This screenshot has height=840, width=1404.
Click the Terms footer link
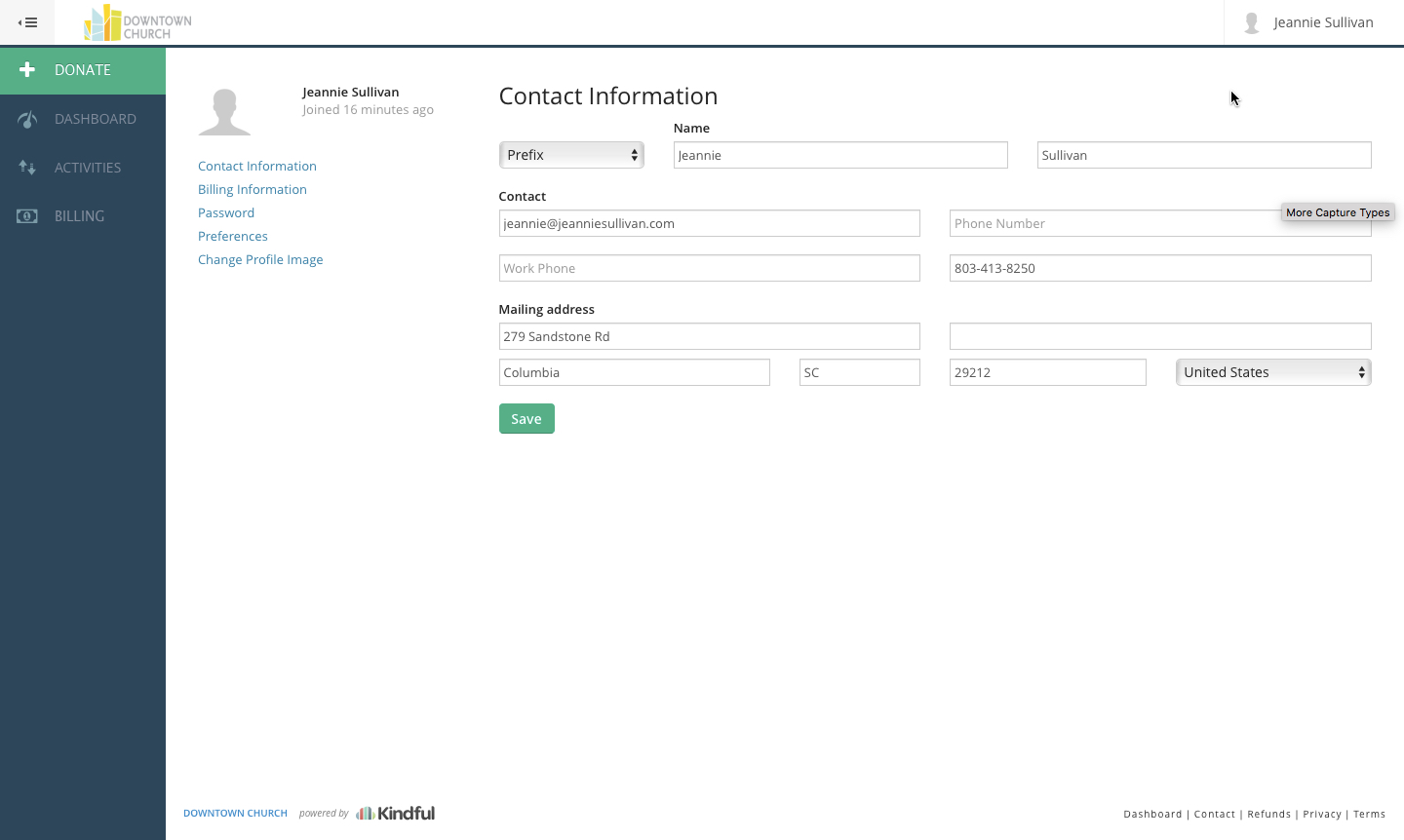coord(1369,814)
